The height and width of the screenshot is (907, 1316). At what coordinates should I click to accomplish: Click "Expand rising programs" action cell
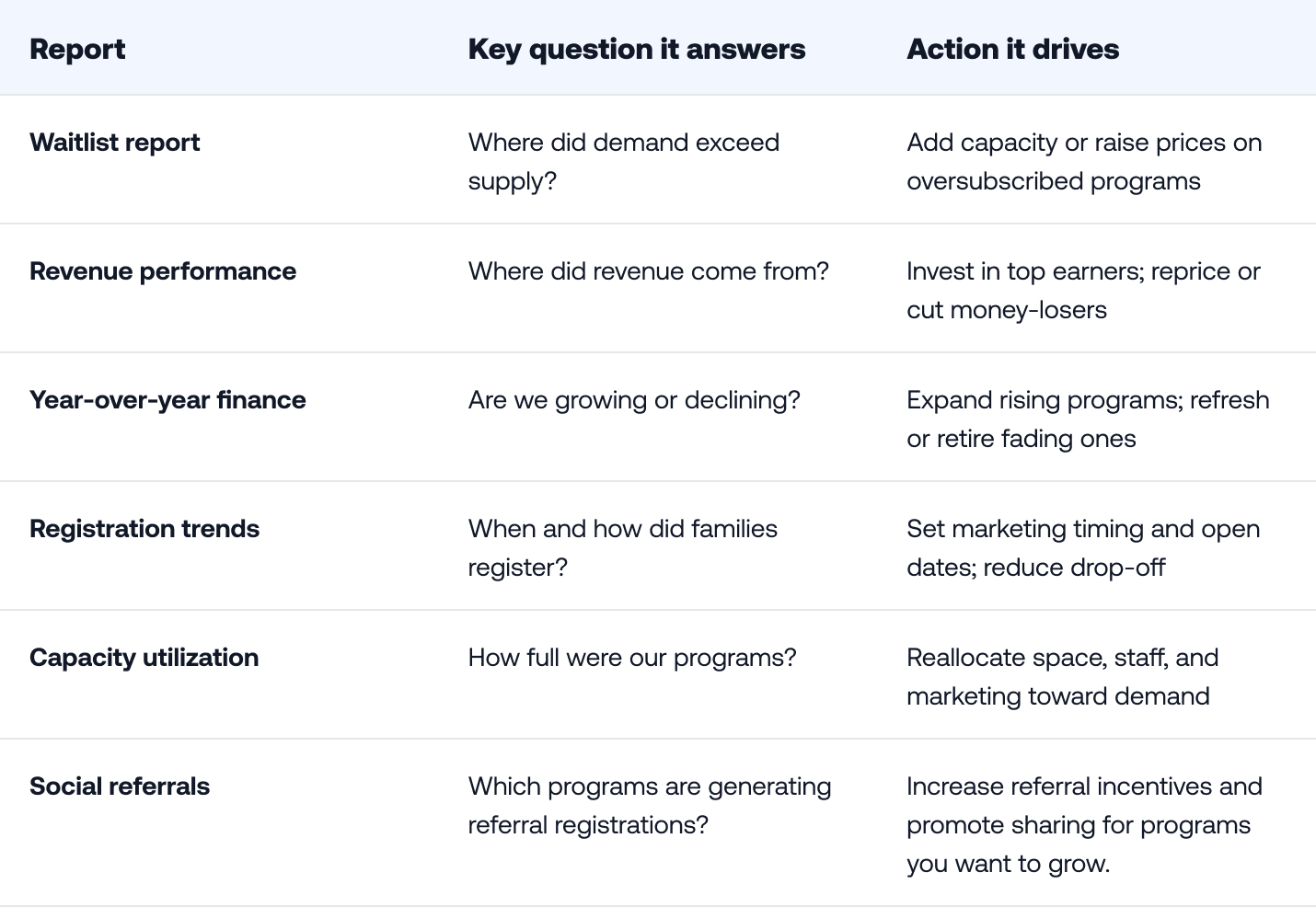click(1088, 419)
